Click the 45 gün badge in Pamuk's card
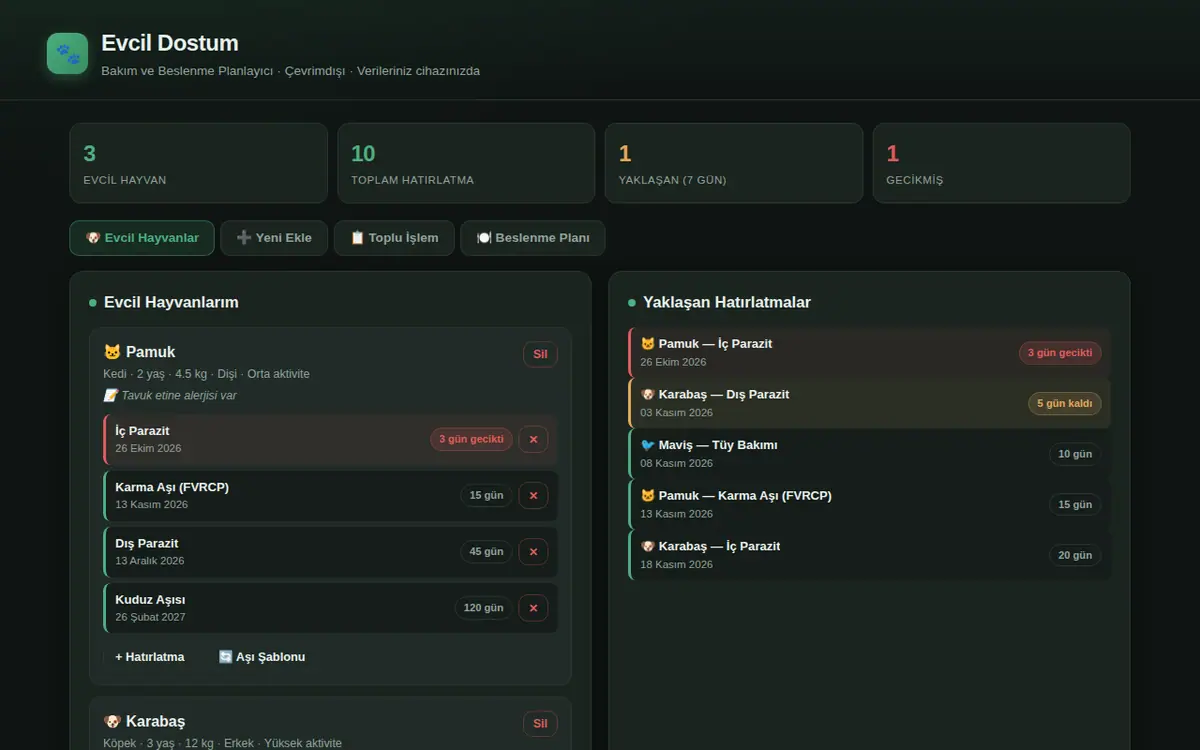1200x750 pixels. coord(487,551)
